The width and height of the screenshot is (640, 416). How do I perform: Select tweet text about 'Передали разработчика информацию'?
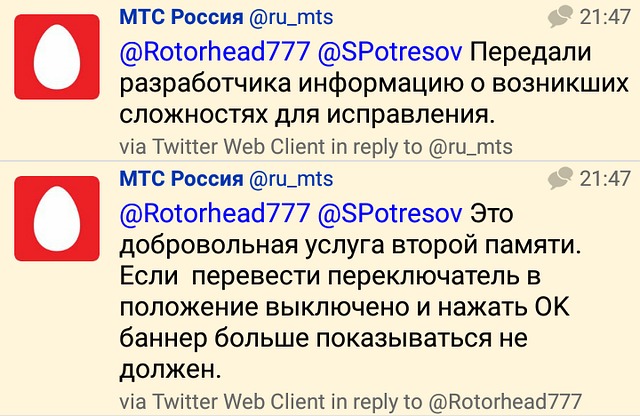click(374, 84)
